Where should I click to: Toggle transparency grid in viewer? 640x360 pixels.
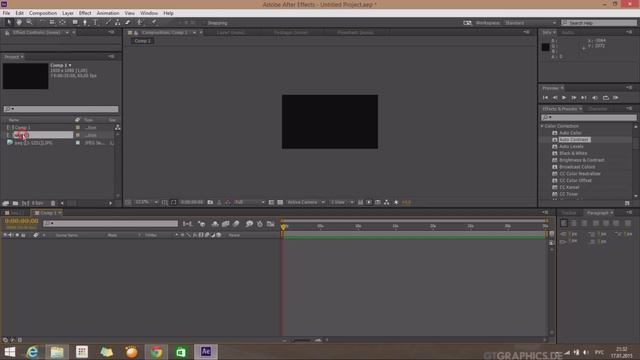tap(280, 202)
